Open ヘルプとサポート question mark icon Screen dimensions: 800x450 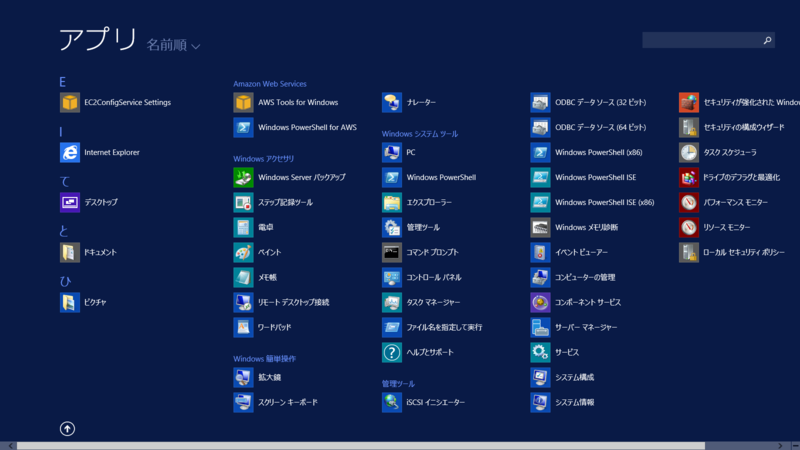pos(392,353)
